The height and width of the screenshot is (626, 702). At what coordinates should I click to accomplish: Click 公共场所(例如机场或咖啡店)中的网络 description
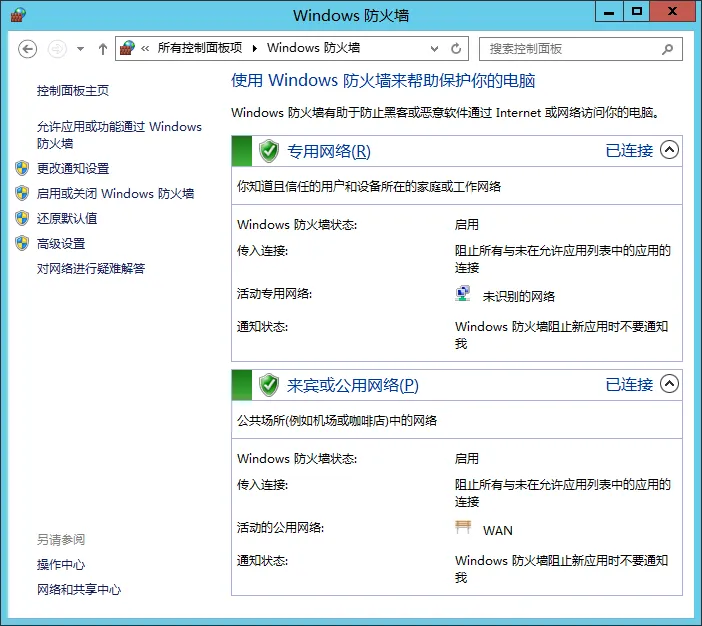click(x=337, y=420)
